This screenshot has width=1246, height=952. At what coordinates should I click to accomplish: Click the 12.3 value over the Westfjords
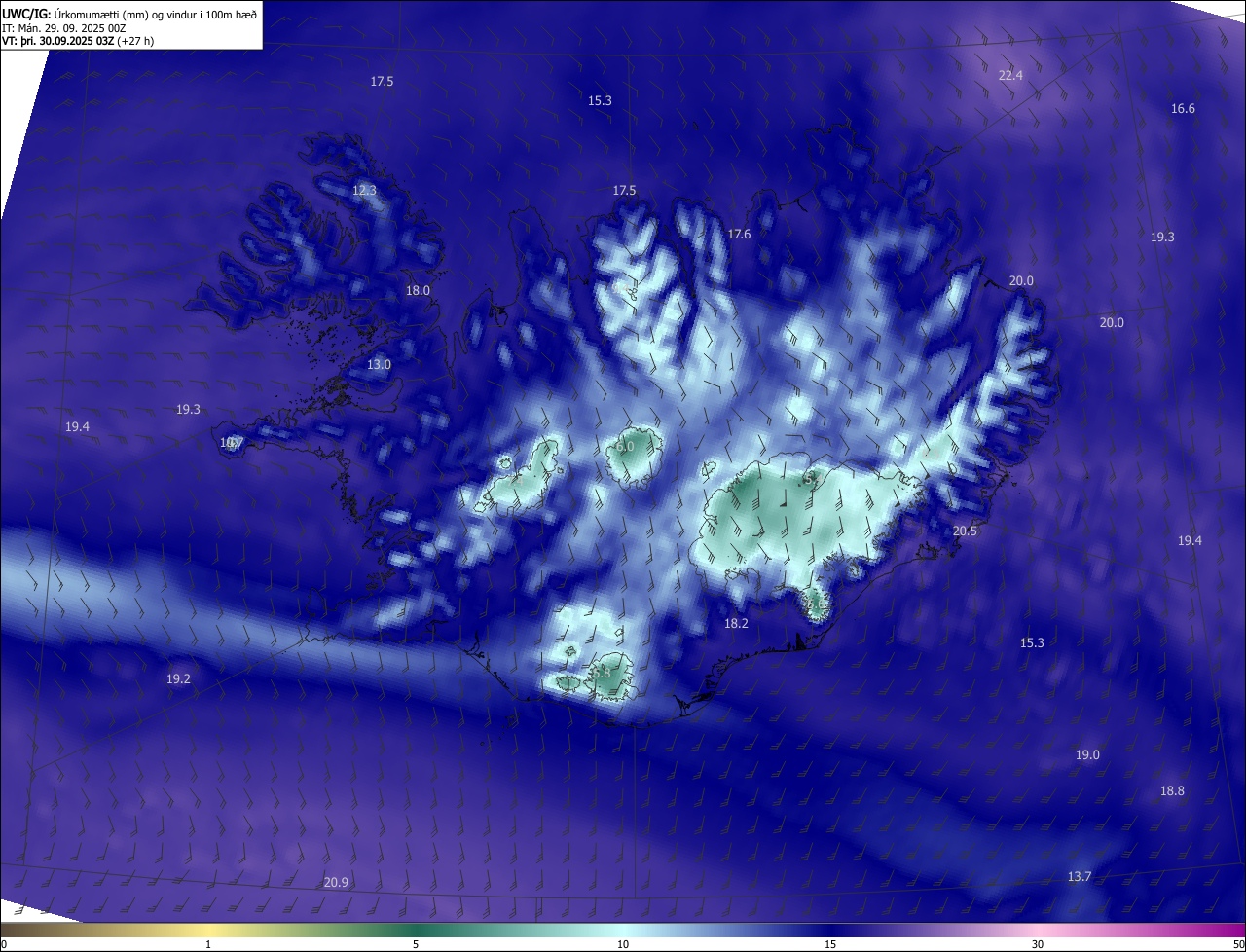point(364,191)
